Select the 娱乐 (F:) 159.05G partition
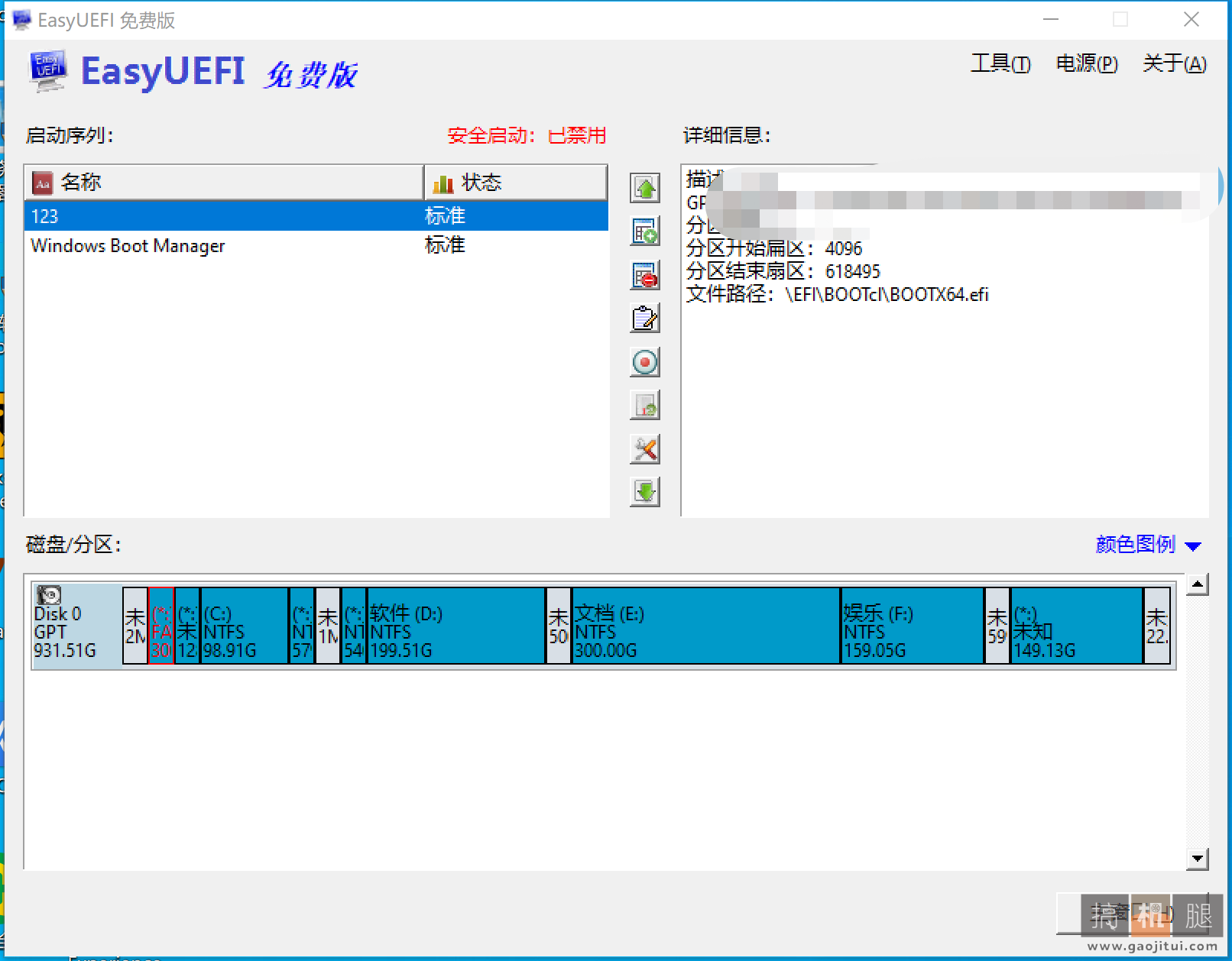 (913, 626)
